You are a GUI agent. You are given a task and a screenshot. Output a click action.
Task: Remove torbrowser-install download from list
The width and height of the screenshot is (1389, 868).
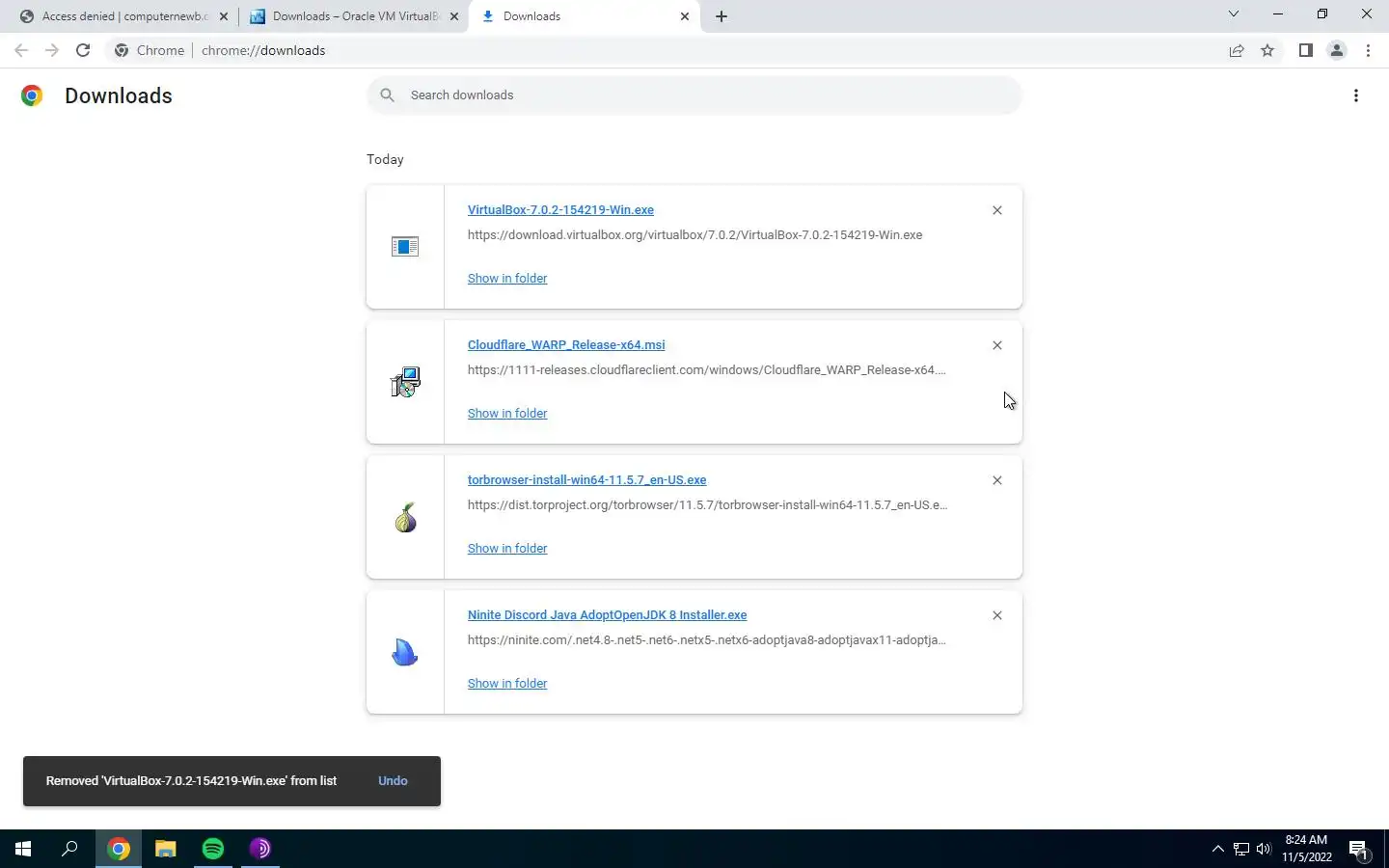pyautogui.click(x=997, y=480)
